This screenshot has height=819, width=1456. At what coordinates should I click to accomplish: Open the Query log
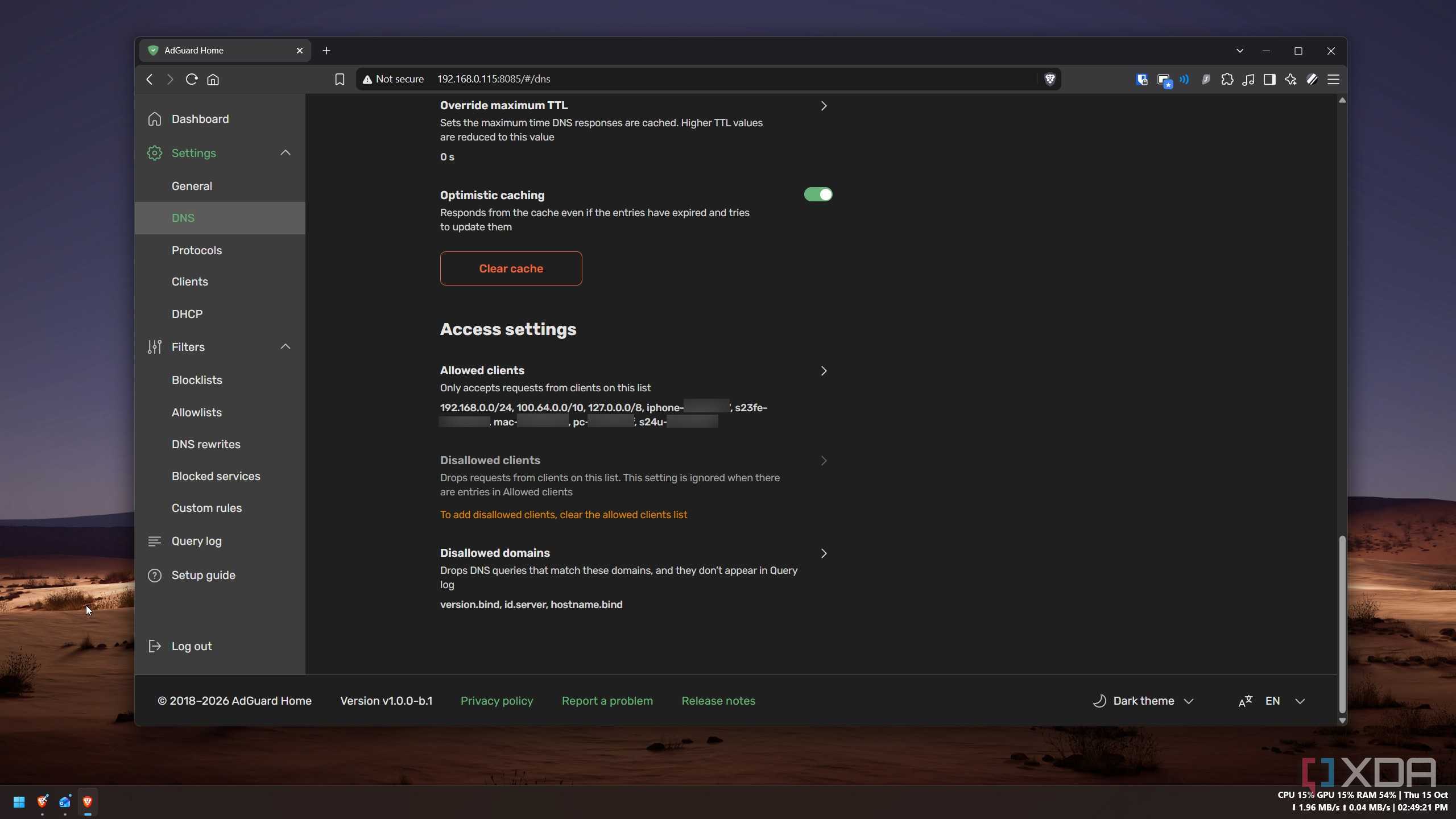[196, 541]
